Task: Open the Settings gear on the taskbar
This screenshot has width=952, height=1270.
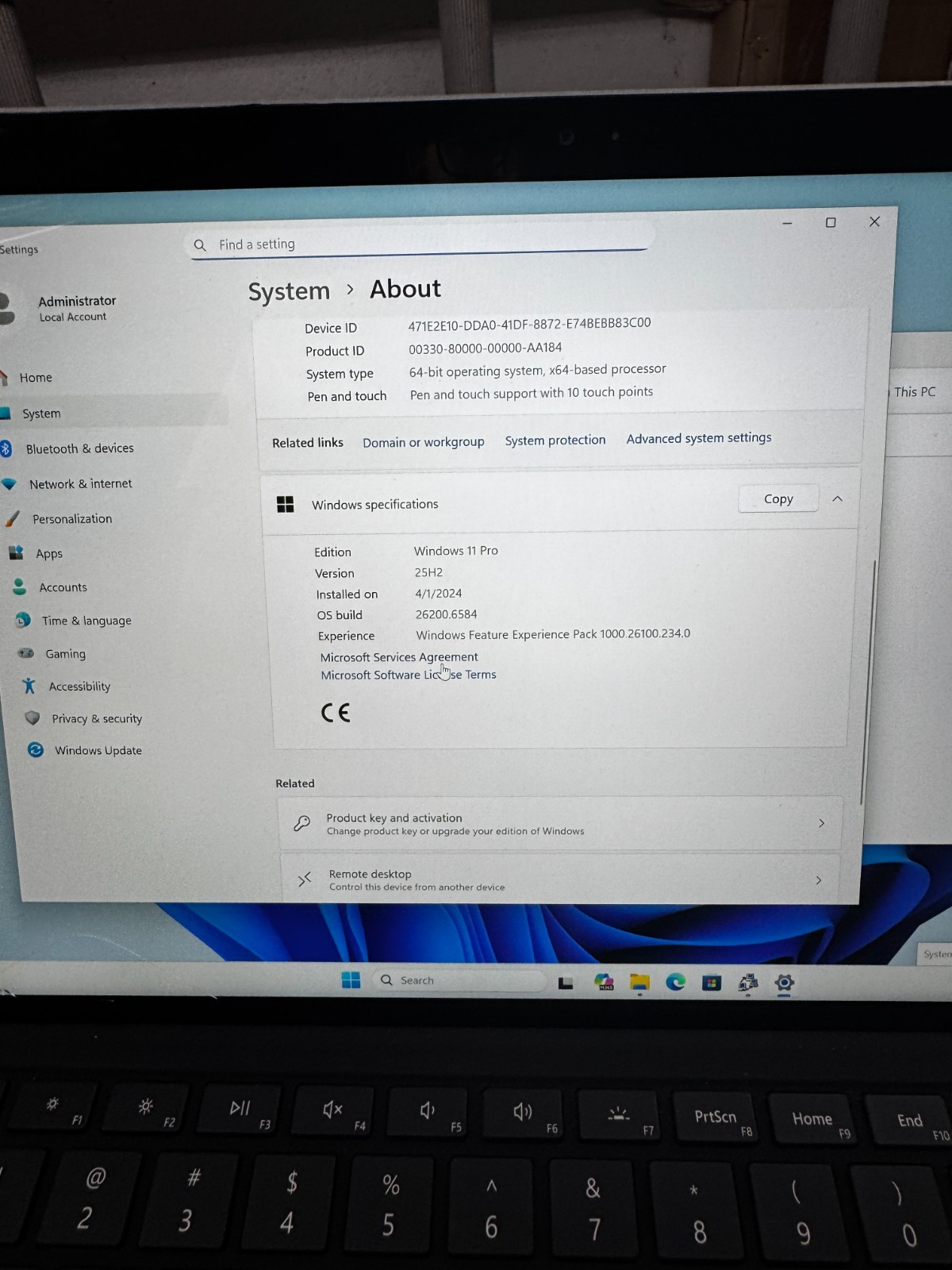Action: click(784, 983)
